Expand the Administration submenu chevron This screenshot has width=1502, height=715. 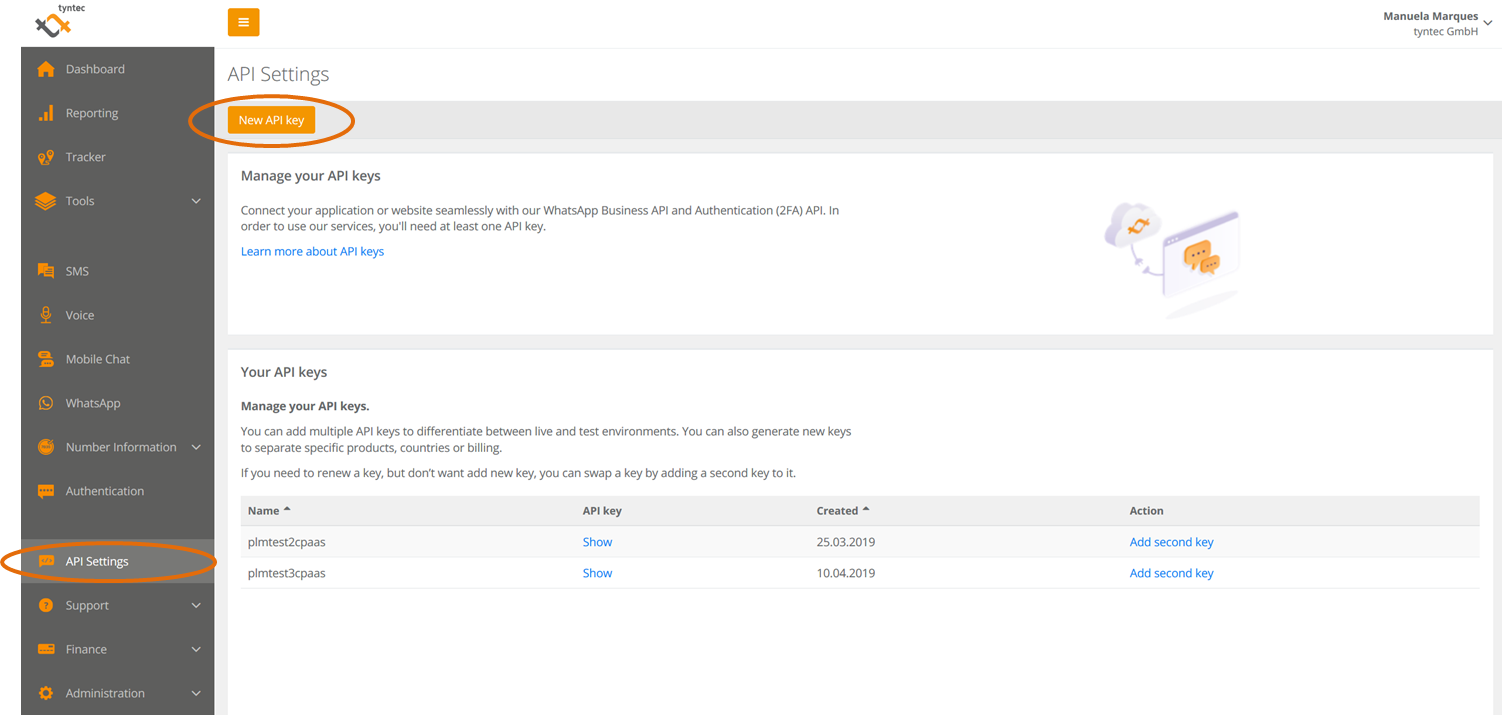click(196, 693)
